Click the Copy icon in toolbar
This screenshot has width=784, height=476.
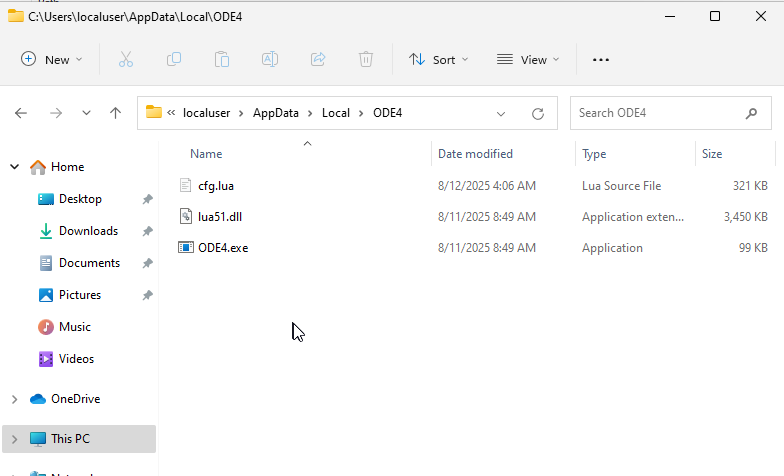pyautogui.click(x=174, y=60)
